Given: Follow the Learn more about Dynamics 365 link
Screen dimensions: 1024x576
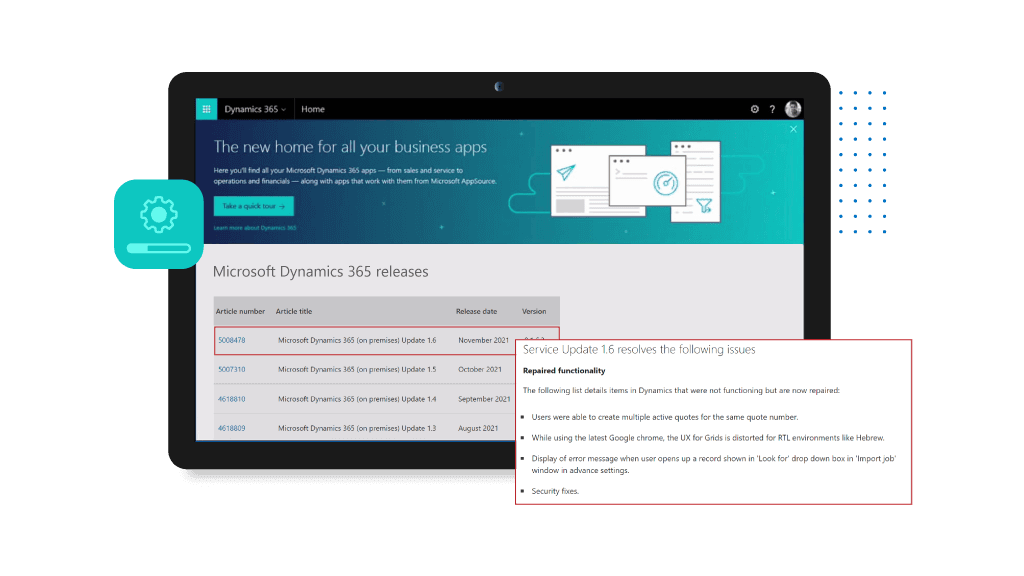Looking at the screenshot, I should (254, 228).
